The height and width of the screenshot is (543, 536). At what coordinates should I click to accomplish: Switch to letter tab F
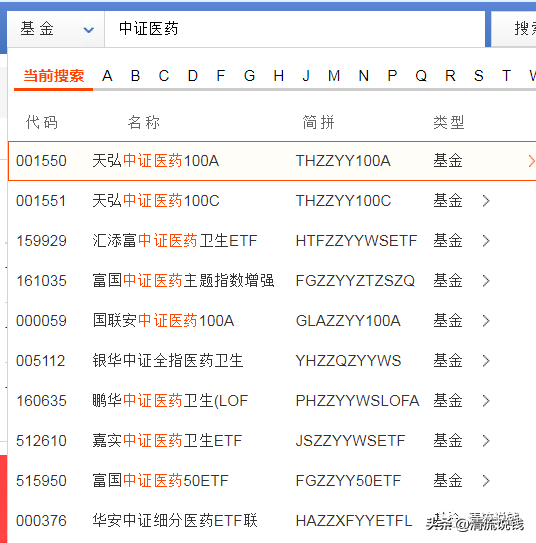[221, 76]
